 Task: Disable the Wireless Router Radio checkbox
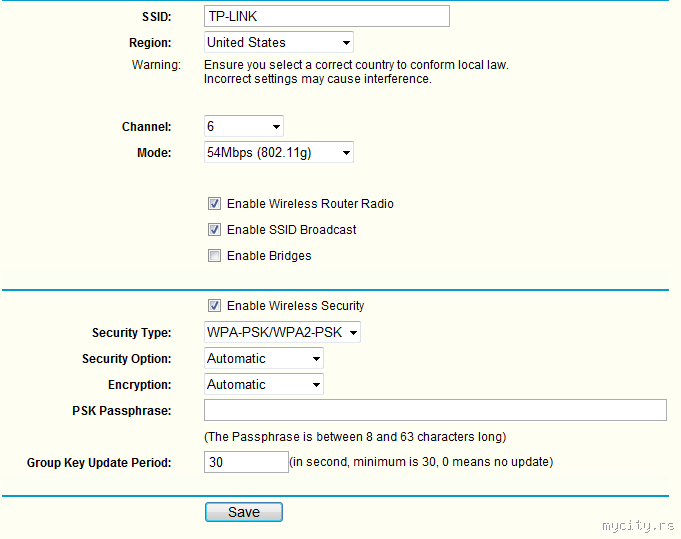[x=214, y=204]
